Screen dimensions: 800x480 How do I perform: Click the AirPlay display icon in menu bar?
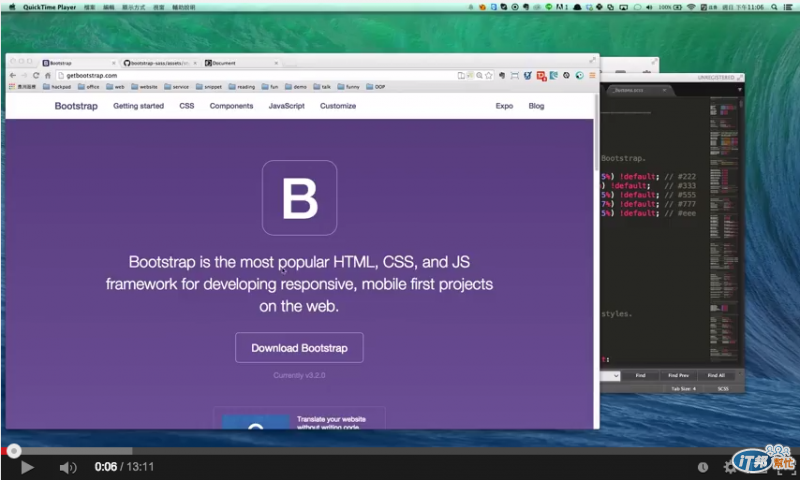coord(623,7)
